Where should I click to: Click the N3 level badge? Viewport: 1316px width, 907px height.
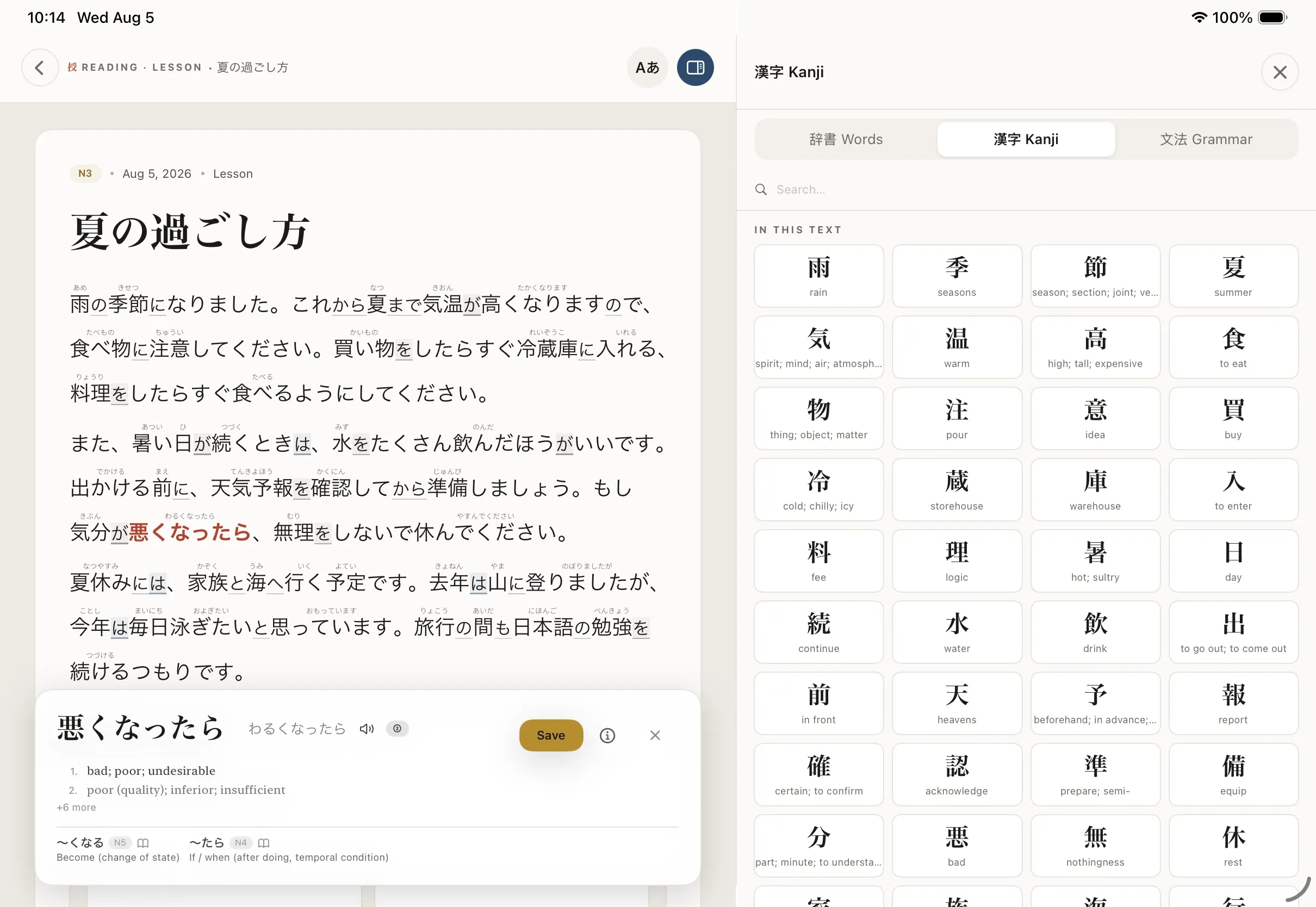tap(85, 173)
